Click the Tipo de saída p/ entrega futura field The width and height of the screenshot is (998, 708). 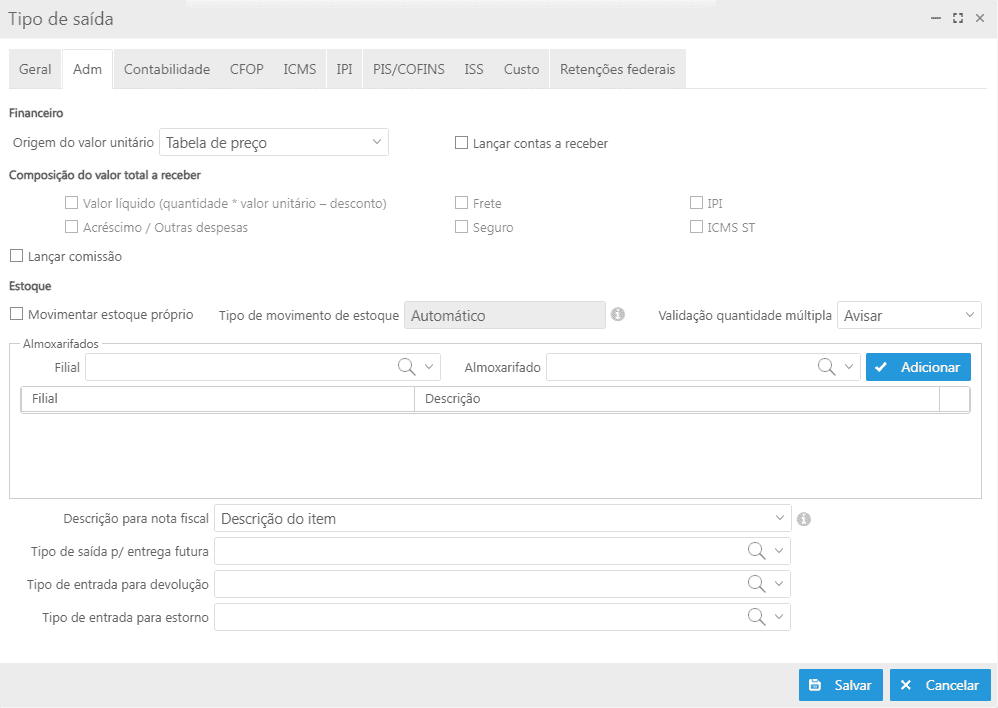[x=502, y=551]
